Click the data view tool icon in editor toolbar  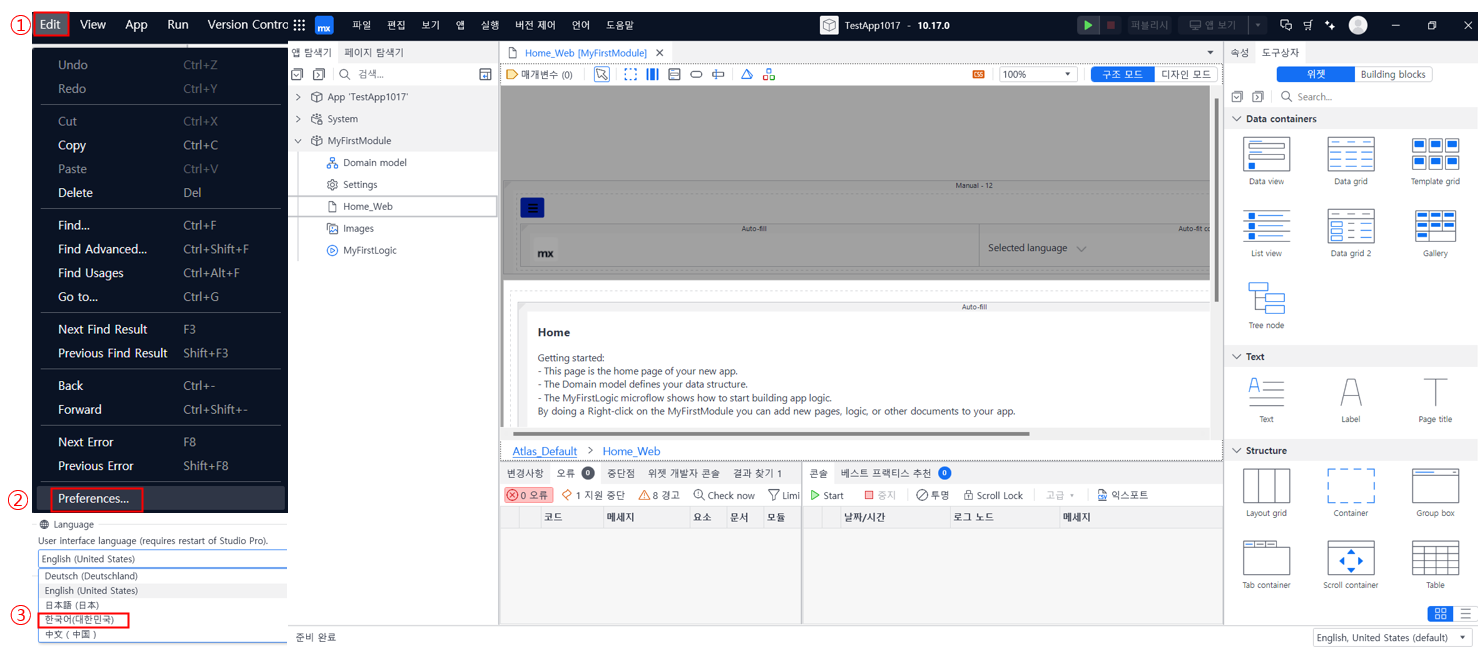pos(674,74)
